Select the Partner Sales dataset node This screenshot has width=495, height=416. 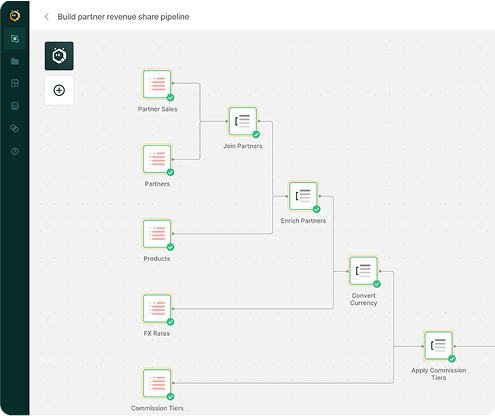point(157,84)
